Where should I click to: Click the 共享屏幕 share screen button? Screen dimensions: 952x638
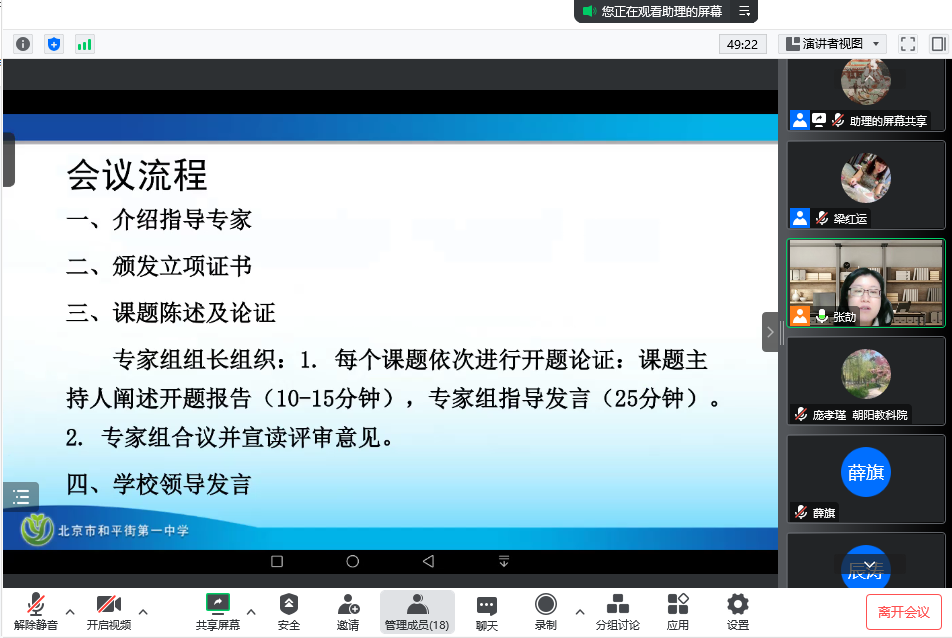pyautogui.click(x=217, y=612)
